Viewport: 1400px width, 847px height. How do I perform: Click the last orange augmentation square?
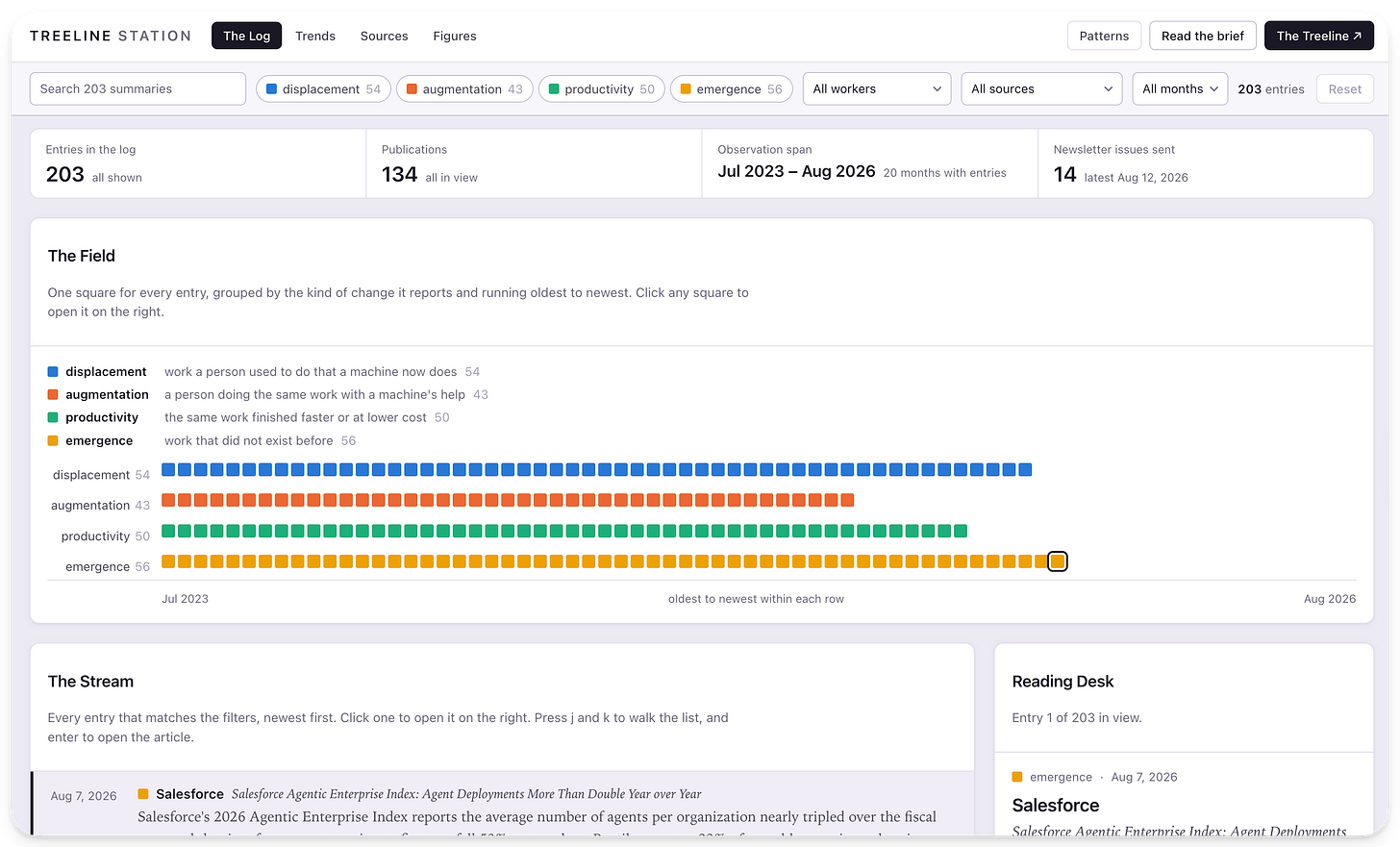click(x=847, y=500)
